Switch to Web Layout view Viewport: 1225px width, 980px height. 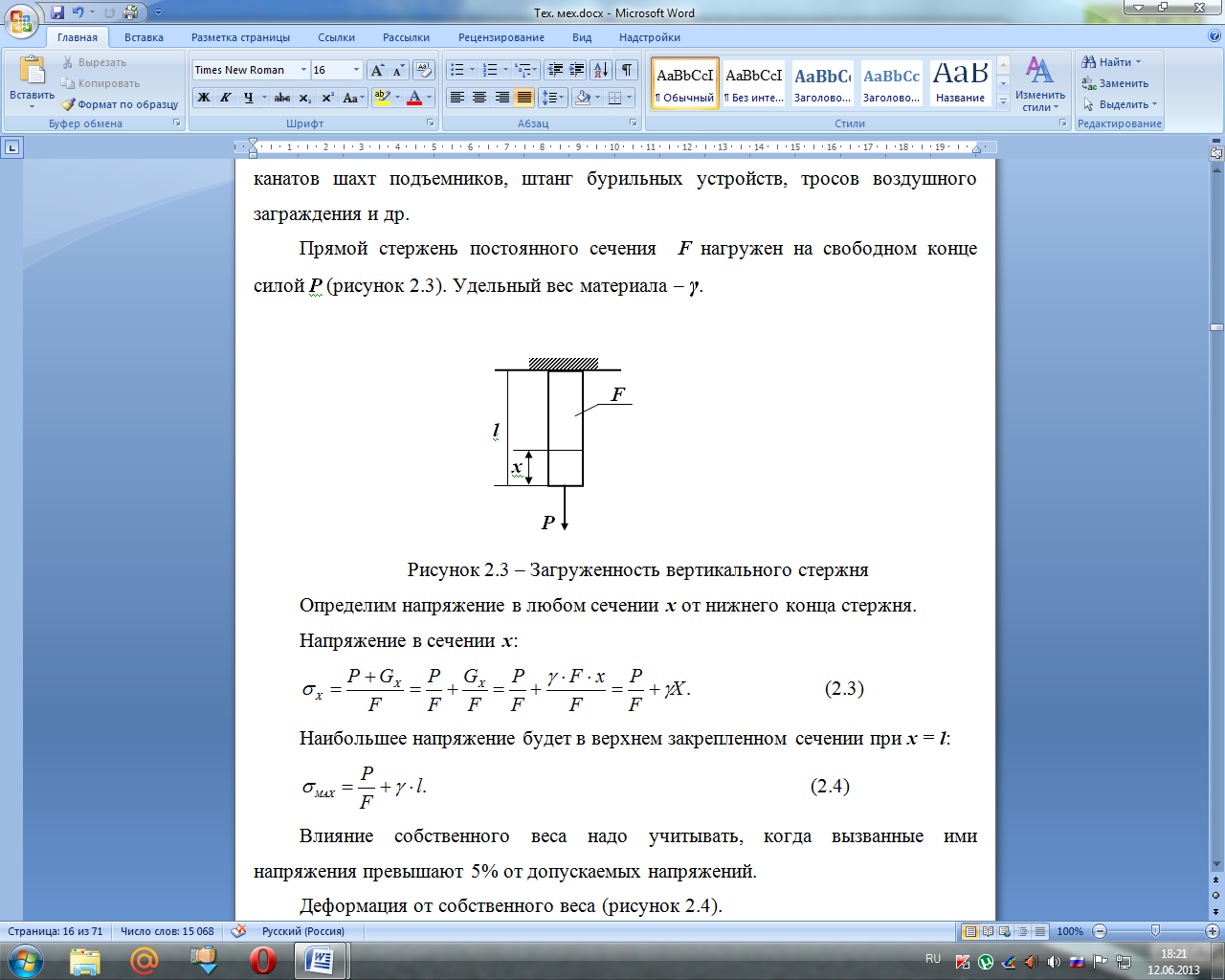[x=1005, y=931]
